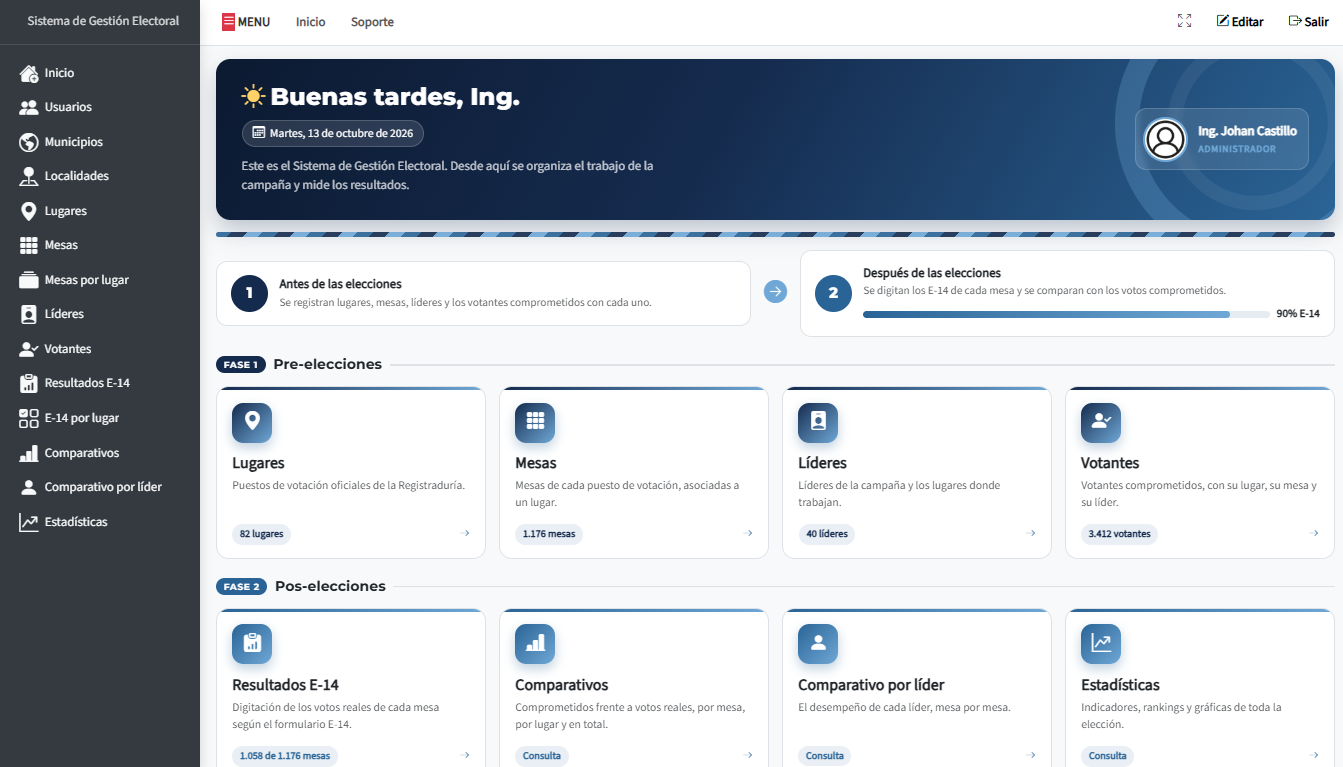The width and height of the screenshot is (1343, 767).
Task: Click the 40 líderes badge
Action: click(826, 534)
